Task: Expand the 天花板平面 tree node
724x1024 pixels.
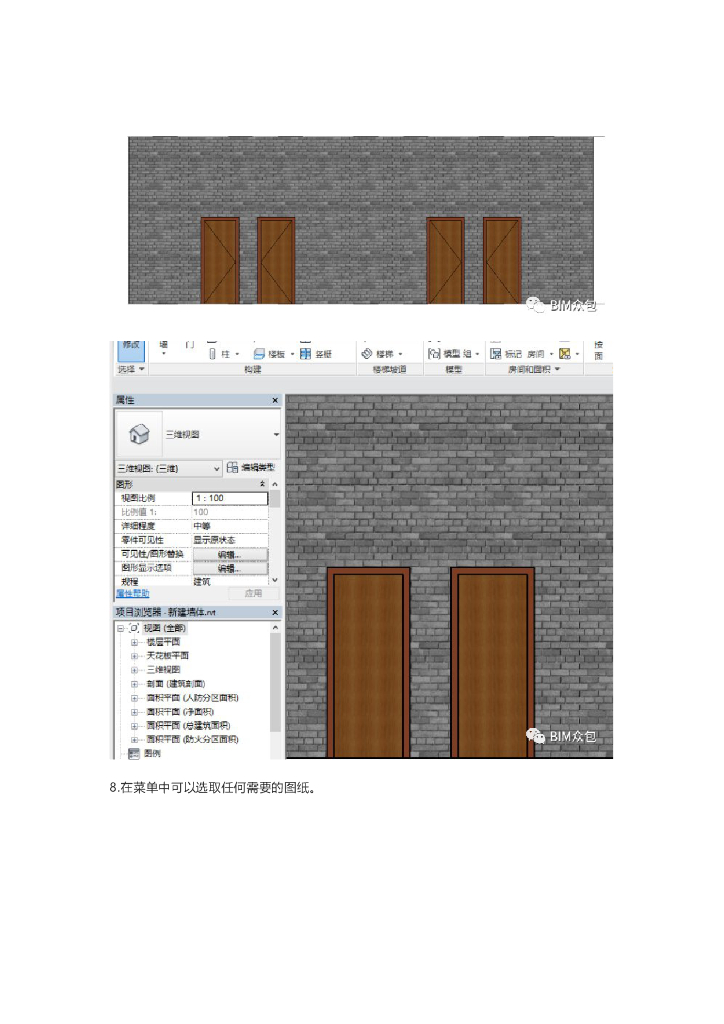Action: click(134, 656)
